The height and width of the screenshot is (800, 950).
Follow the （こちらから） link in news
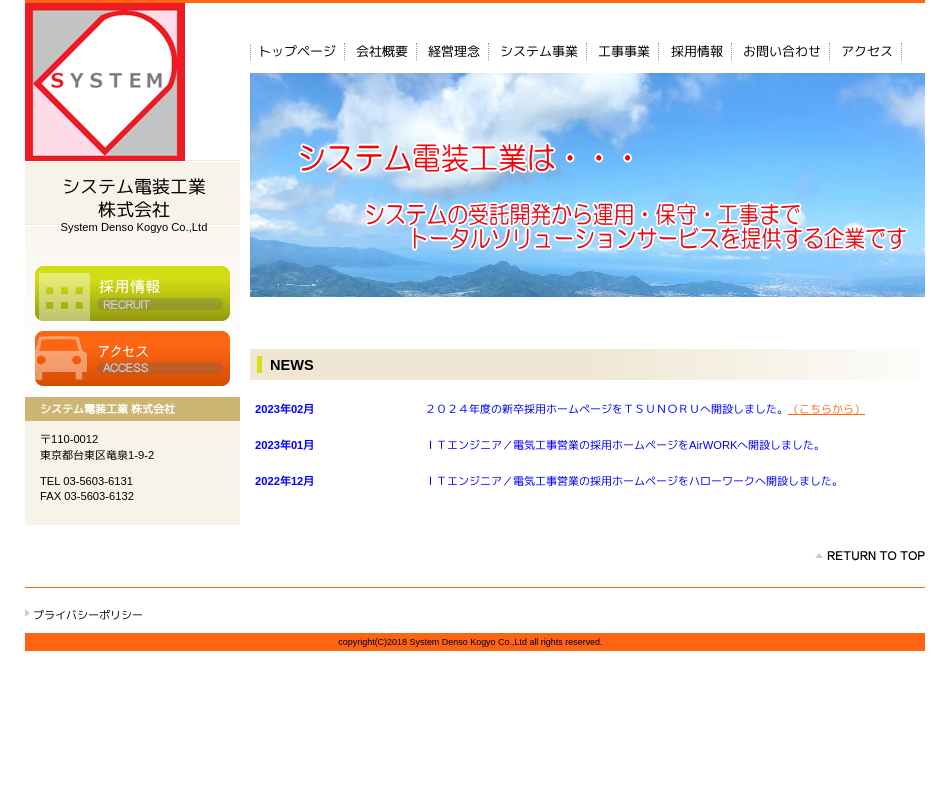826,409
